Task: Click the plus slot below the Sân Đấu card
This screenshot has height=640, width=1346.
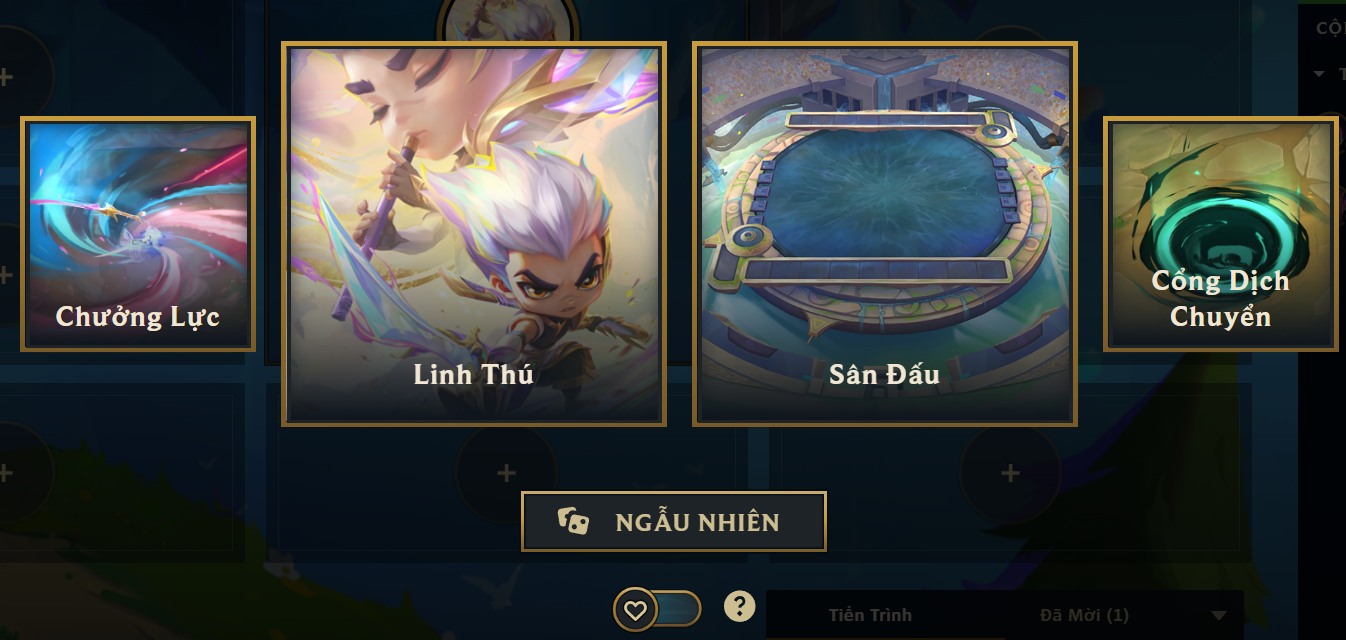Action: click(1010, 473)
